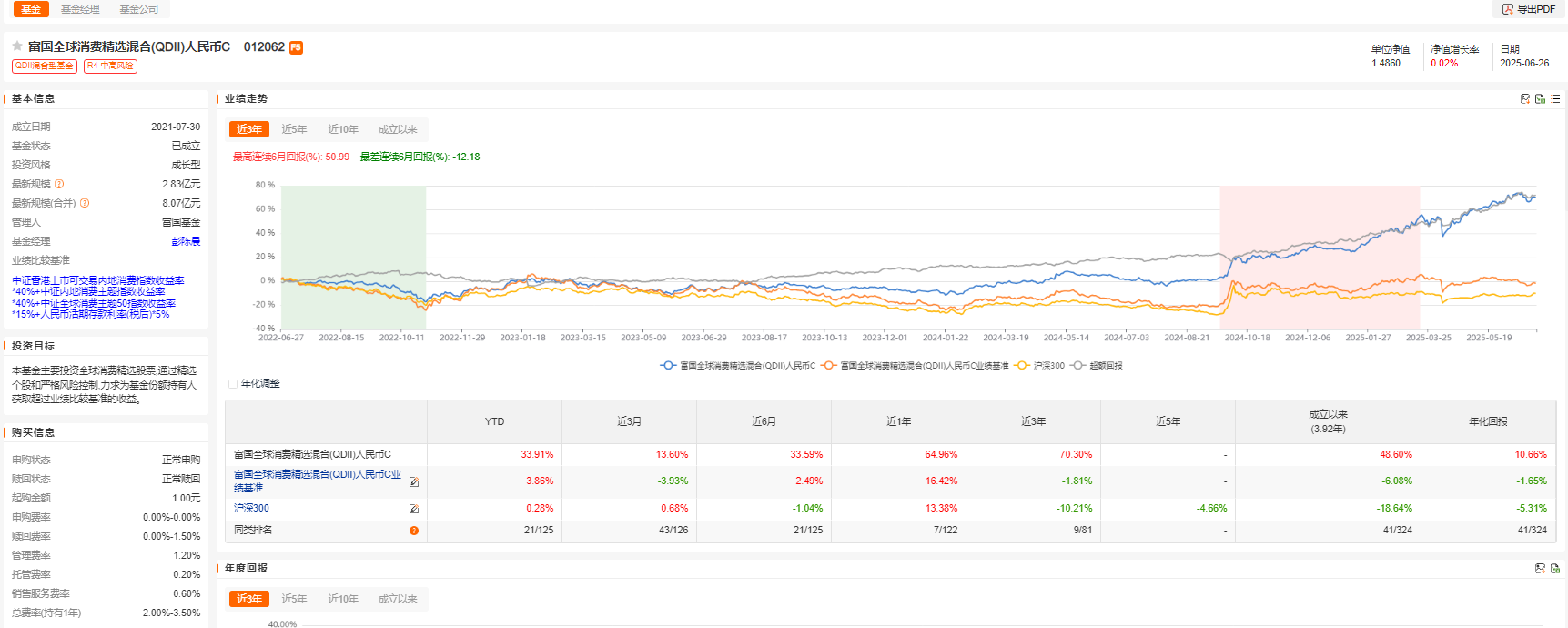
Task: Toggle the blue fund series in chart legend
Action: pyautogui.click(x=738, y=366)
